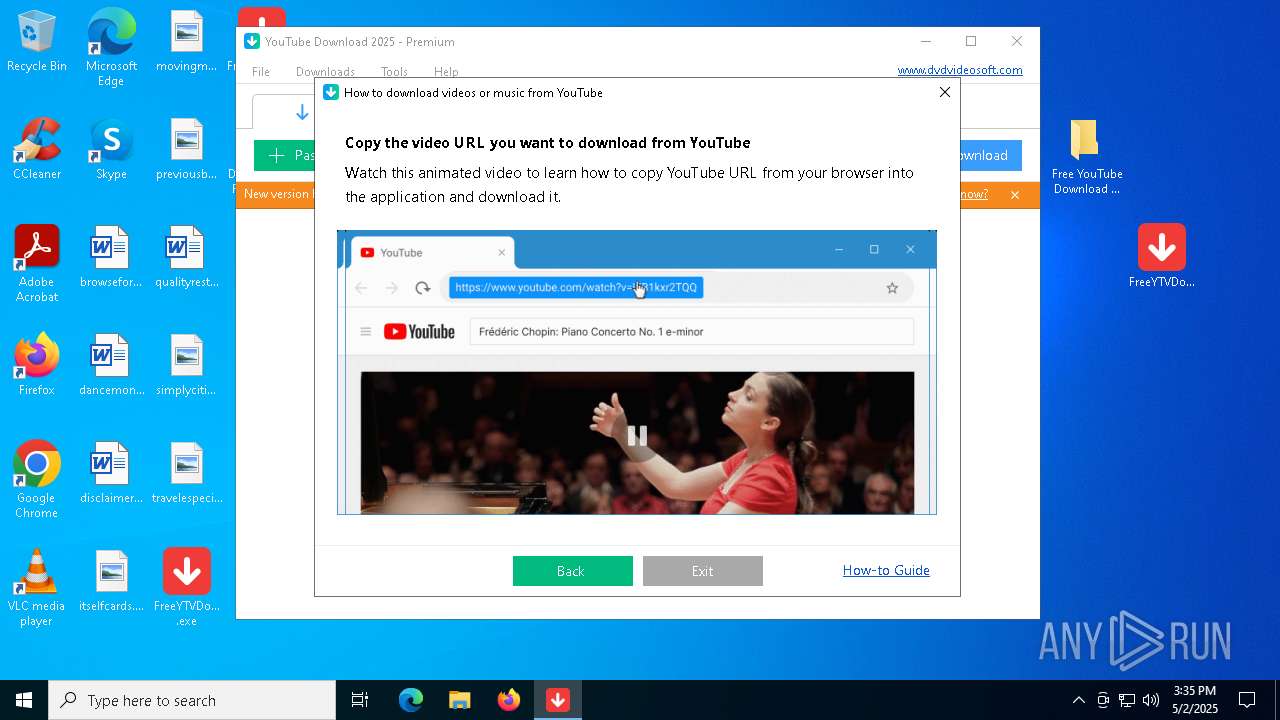
Task: Open Microsoft Edge desktop shortcut
Action: point(111,47)
